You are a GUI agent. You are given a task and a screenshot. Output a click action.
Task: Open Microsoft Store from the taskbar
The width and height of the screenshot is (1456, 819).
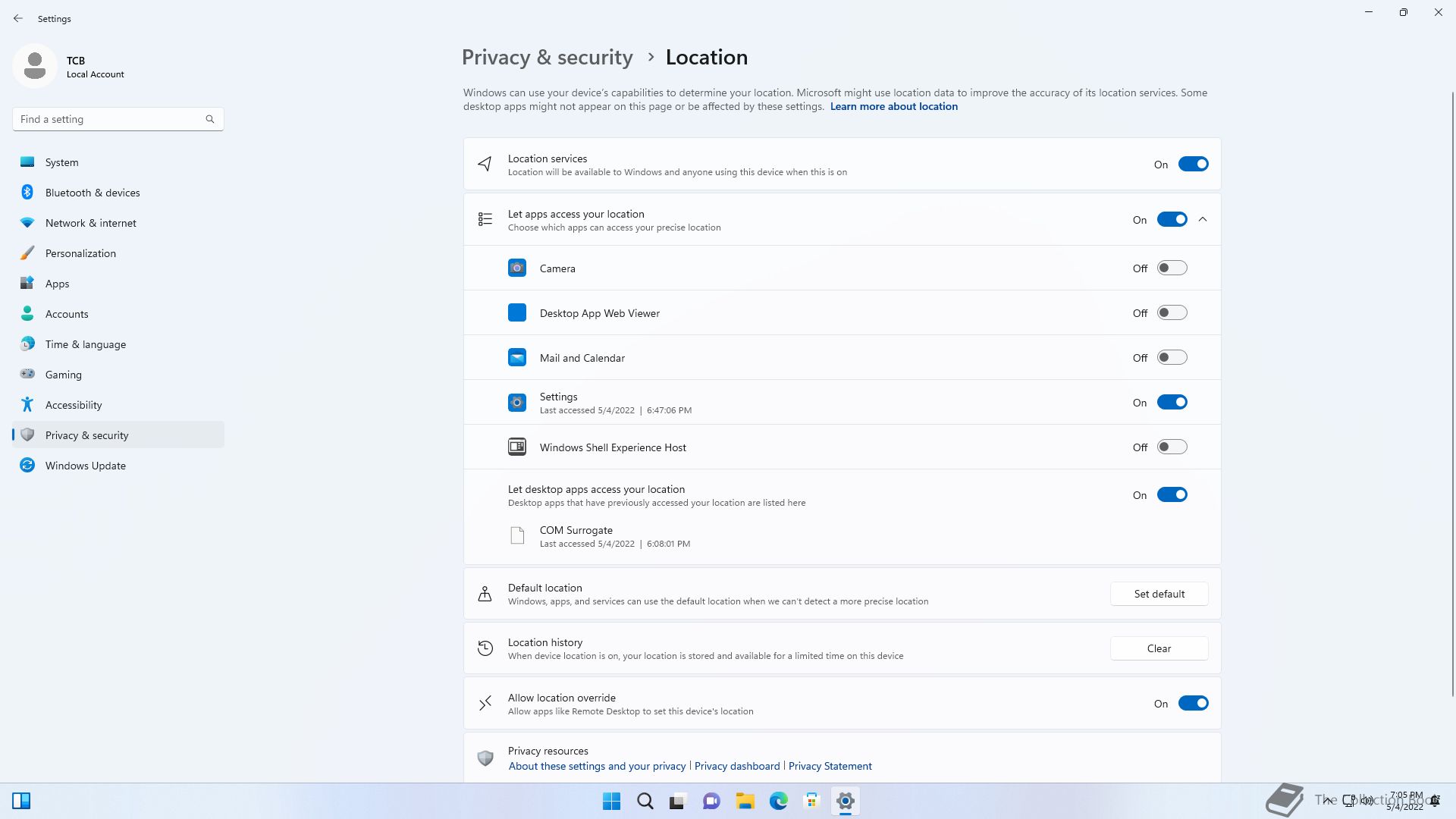pos(811,801)
